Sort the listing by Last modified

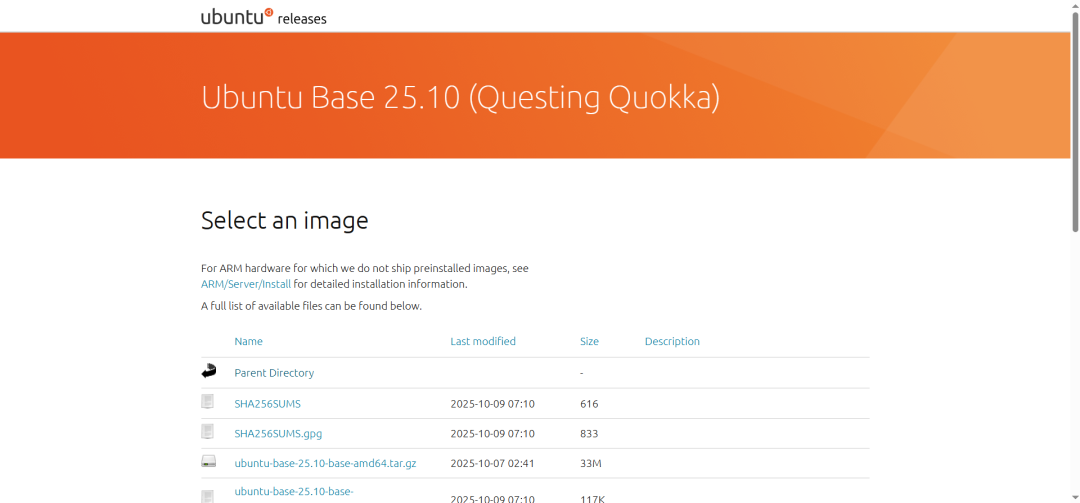click(x=483, y=341)
